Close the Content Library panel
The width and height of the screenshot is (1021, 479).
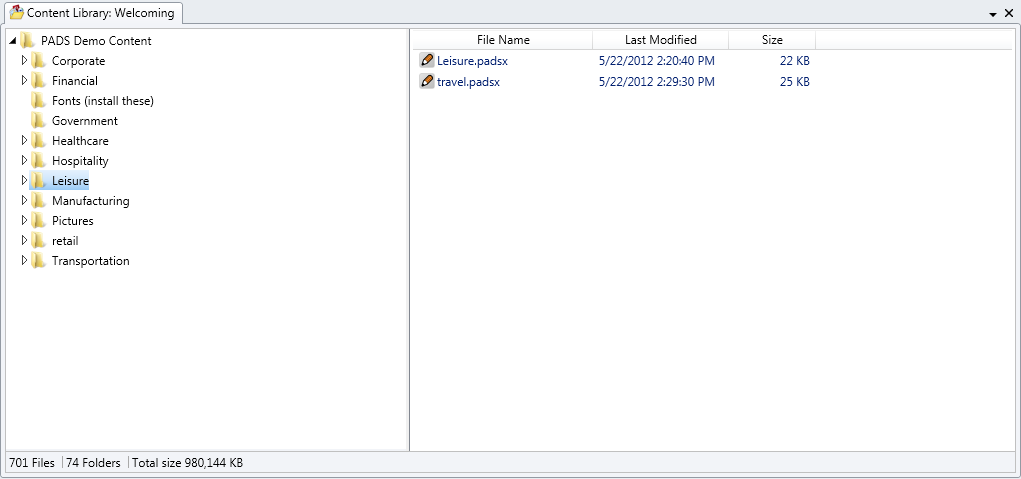tap(1009, 14)
